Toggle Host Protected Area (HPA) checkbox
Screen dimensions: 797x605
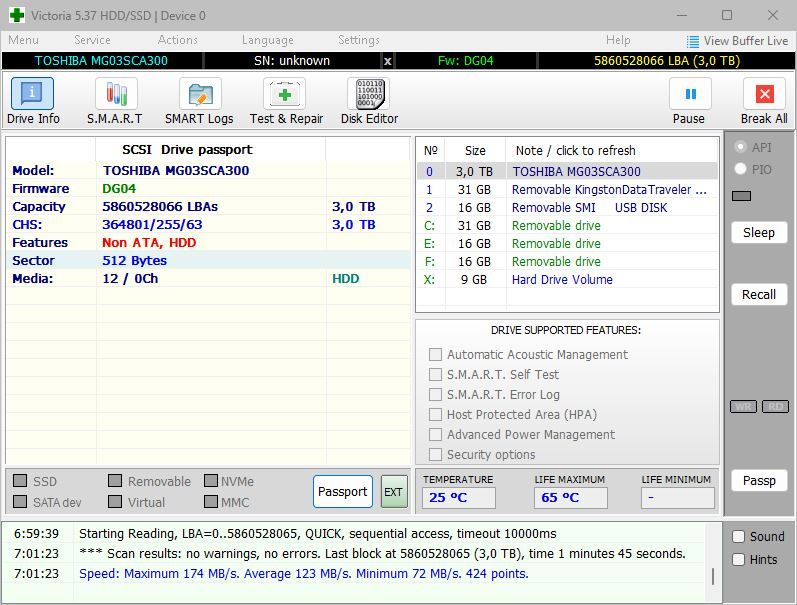(x=435, y=414)
